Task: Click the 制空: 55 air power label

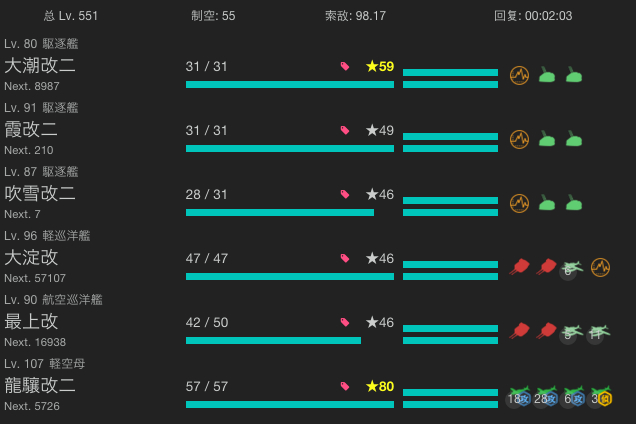Action: click(x=213, y=16)
